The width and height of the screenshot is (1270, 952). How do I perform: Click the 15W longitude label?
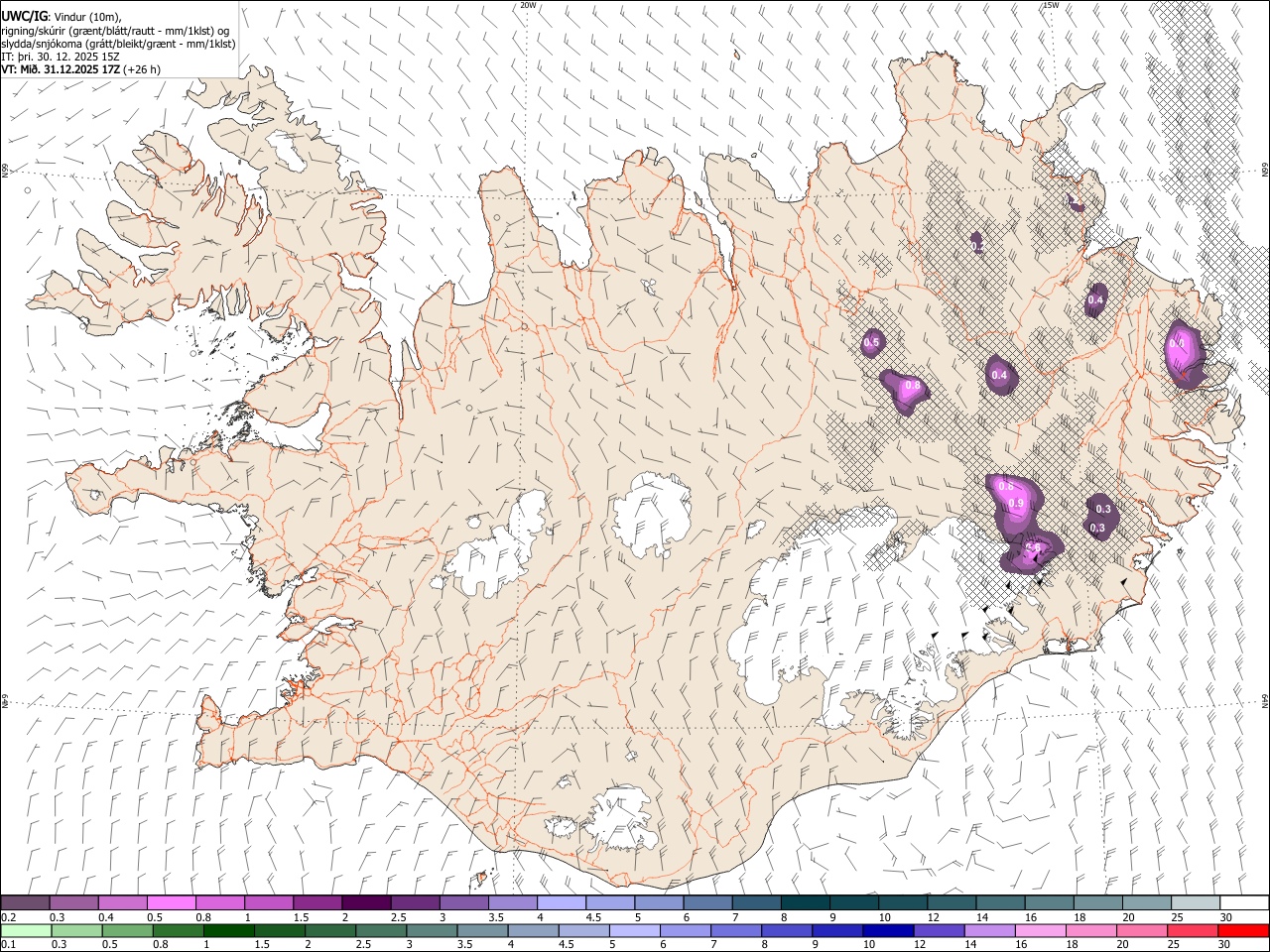1051,5
